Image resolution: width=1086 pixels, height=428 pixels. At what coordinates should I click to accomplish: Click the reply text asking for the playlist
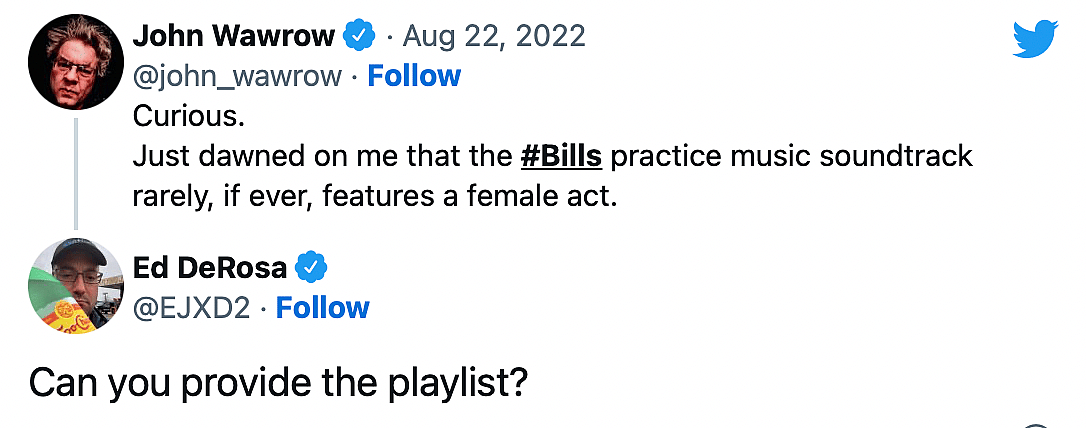pos(277,384)
